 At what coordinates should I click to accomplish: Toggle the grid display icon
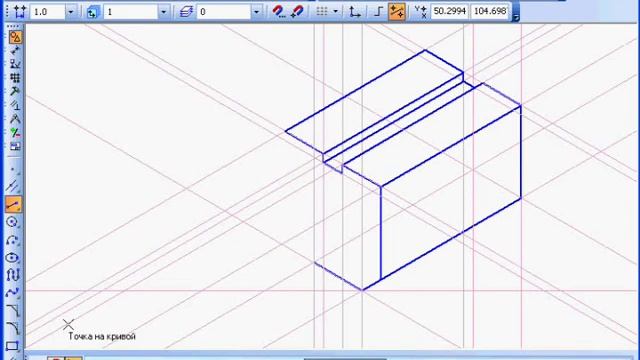coord(322,11)
